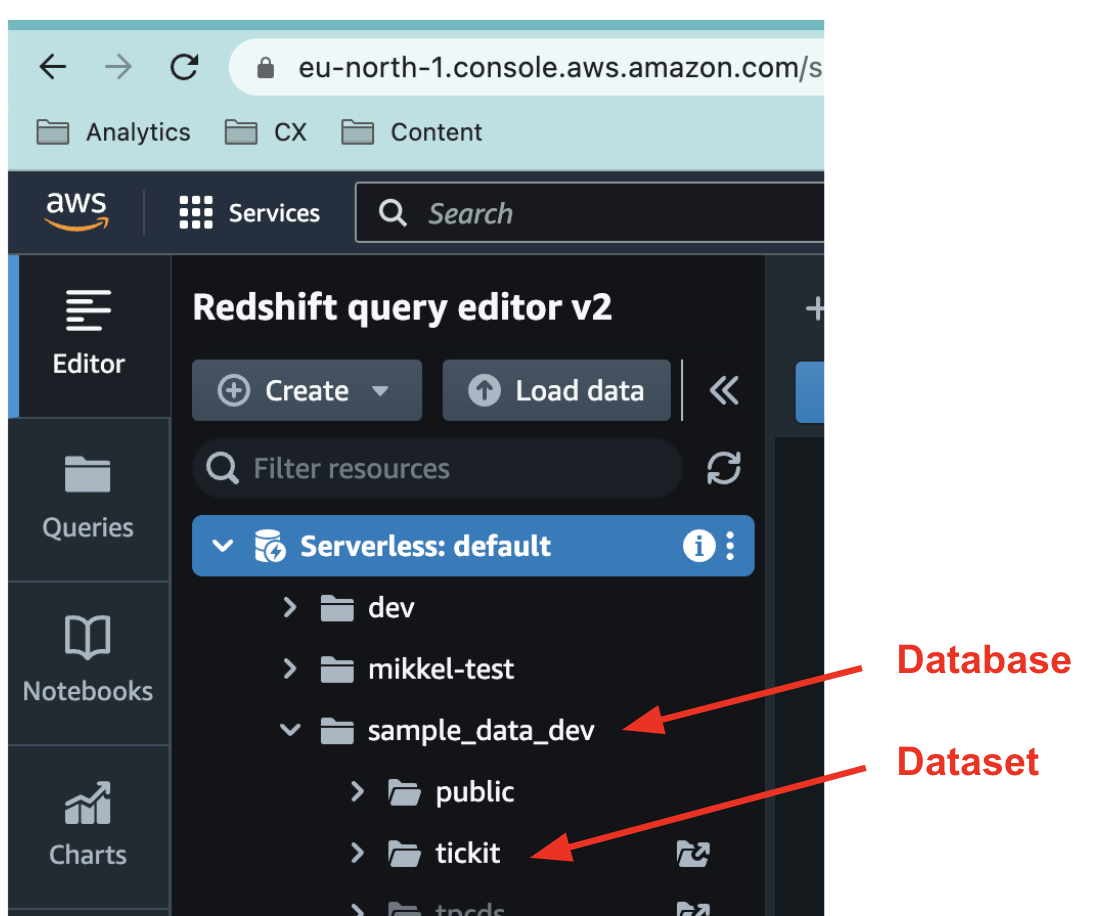The height and width of the screenshot is (916, 1100).
Task: Open the Serverless: default three-dot menu
Action: click(730, 546)
